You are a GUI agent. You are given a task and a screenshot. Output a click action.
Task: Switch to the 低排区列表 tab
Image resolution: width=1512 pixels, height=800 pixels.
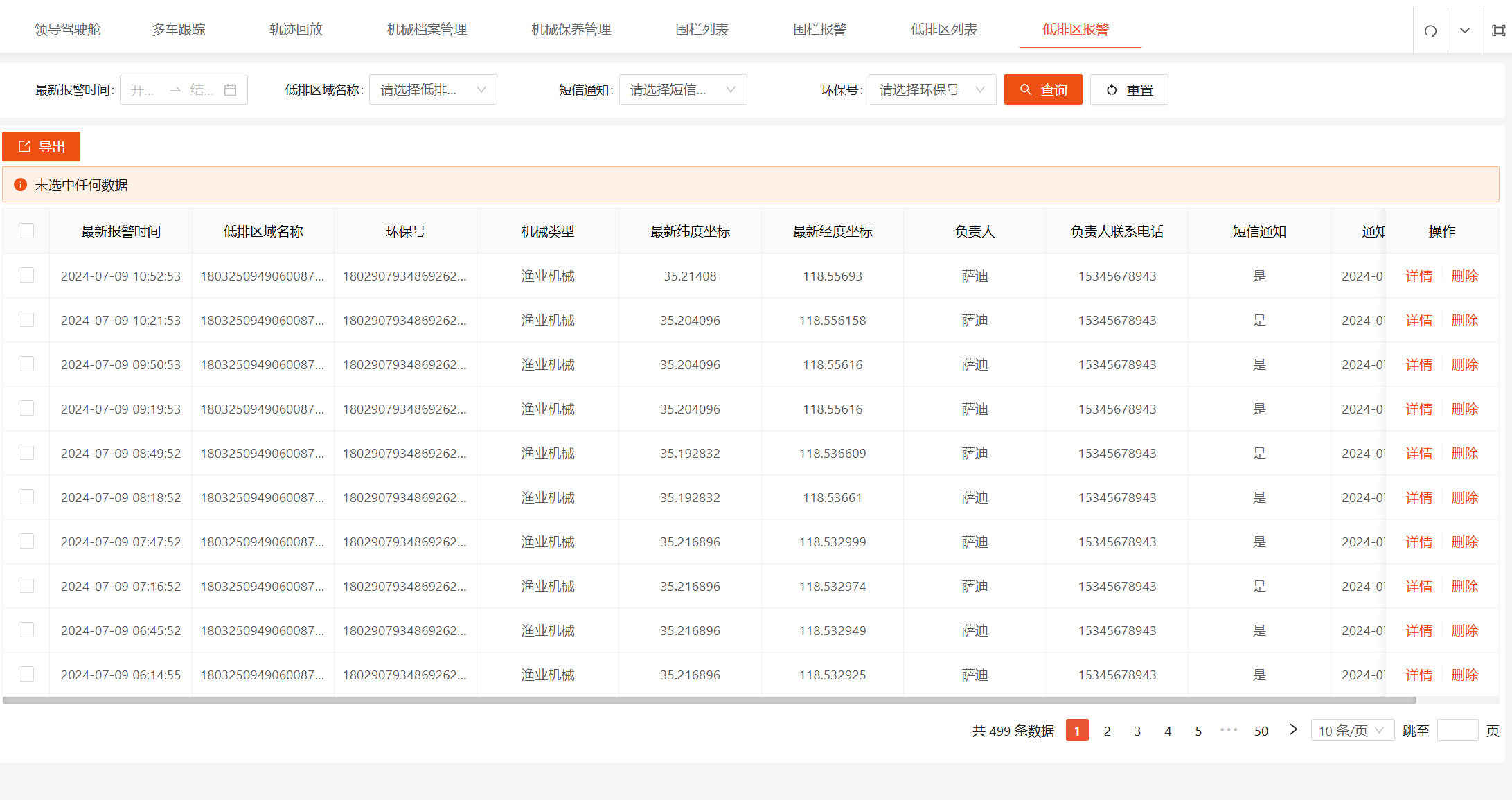point(943,29)
